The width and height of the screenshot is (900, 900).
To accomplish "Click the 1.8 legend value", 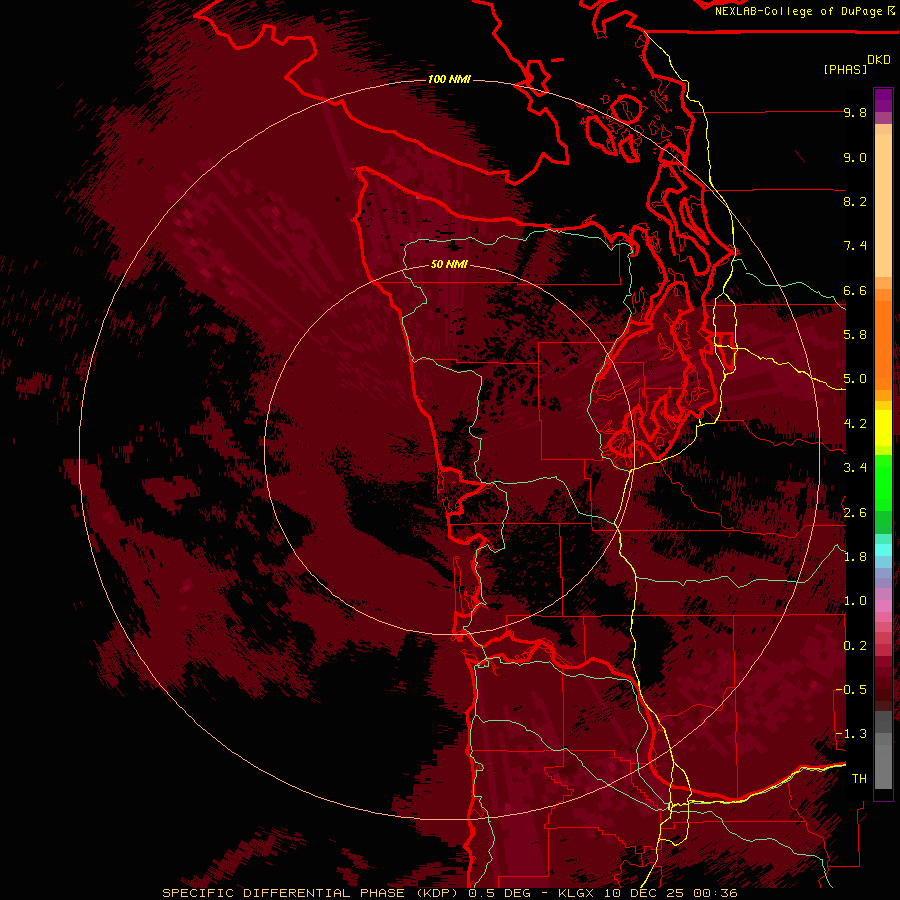I will (855, 557).
